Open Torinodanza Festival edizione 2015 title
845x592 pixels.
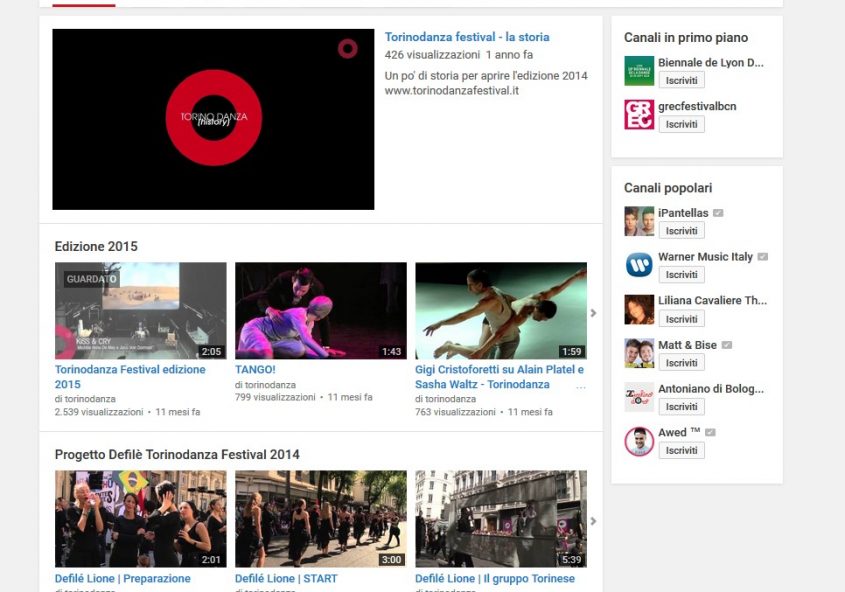coord(130,377)
